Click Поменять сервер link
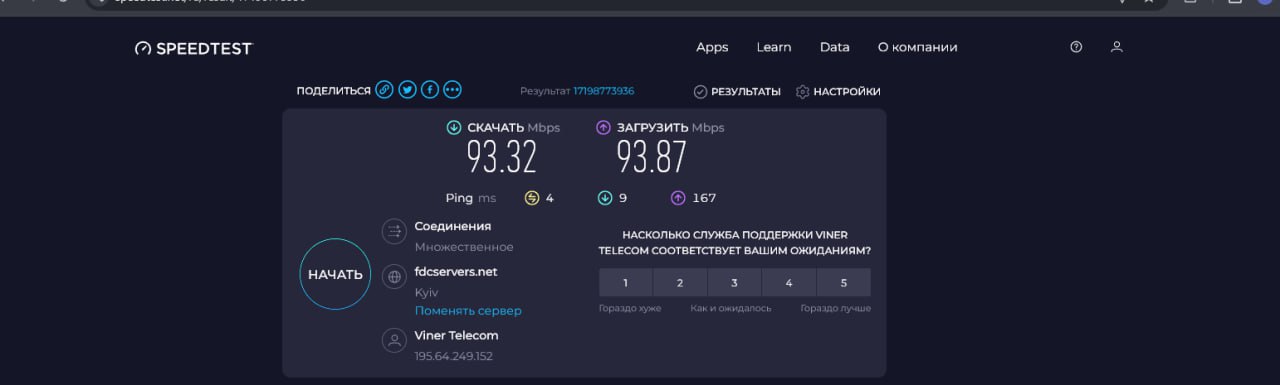Viewport: 1280px width, 385px height. point(468,311)
